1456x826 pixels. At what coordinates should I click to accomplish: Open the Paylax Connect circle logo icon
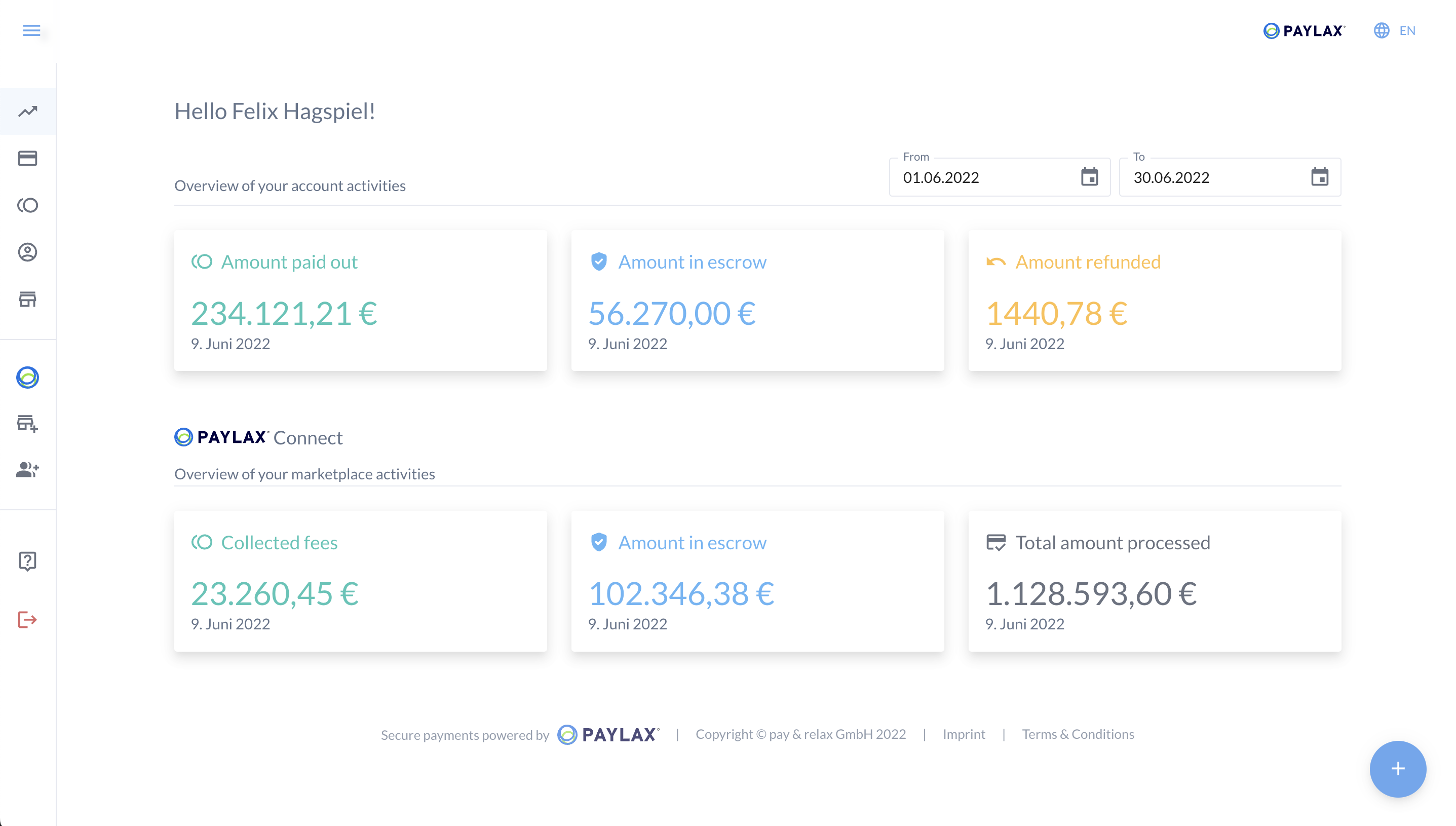coord(27,377)
